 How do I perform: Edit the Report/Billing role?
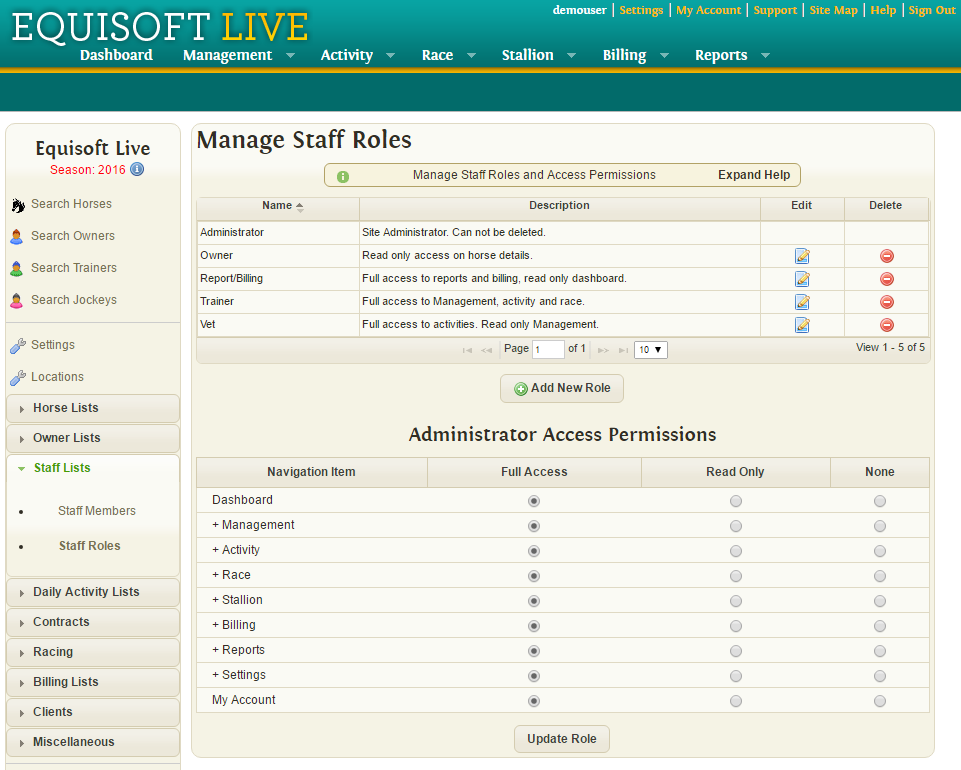(x=802, y=279)
